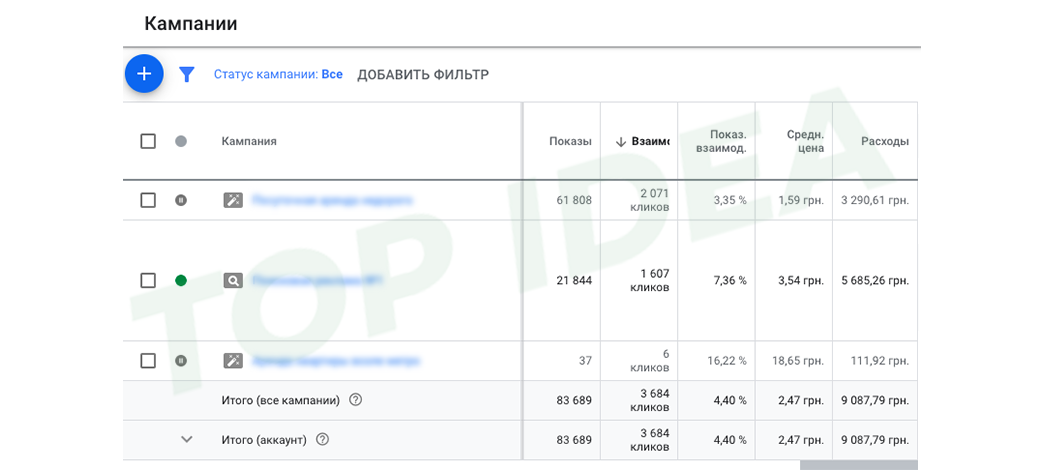Click search campaign magnifier icon in second row
This screenshot has width=1043, height=470.
(233, 281)
